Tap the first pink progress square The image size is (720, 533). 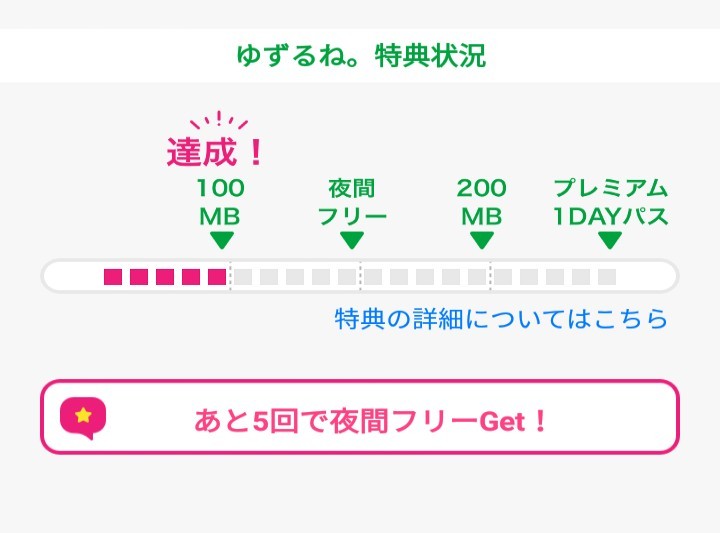(x=113, y=276)
